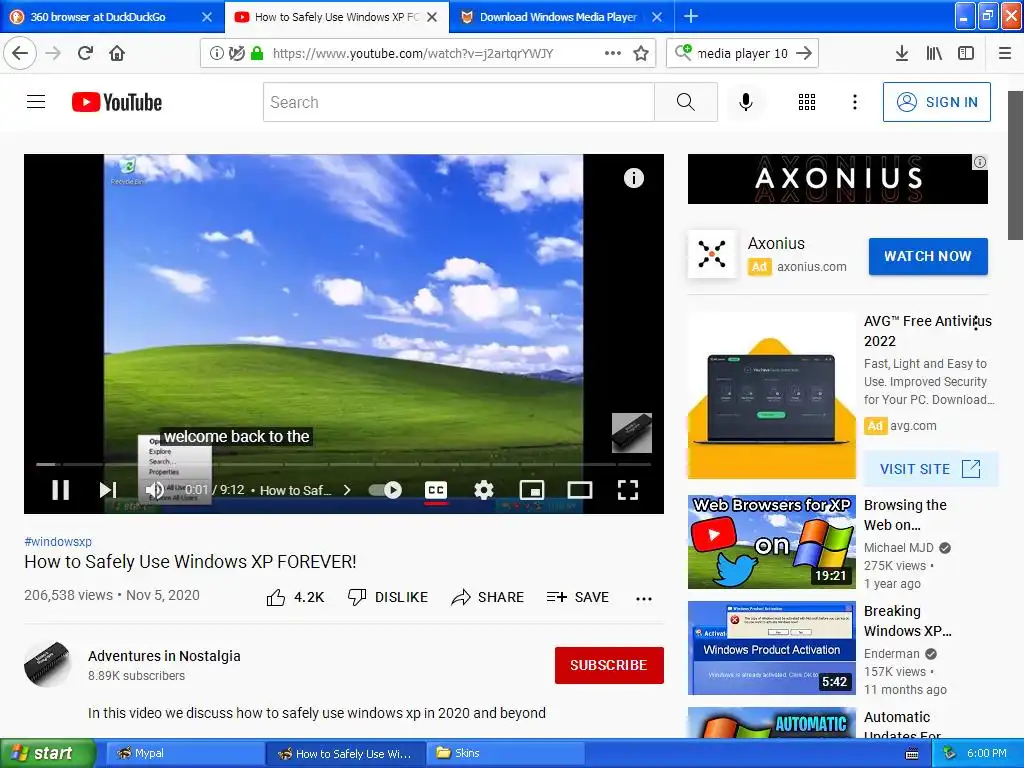Switch to Mypal in the taskbar
The height and width of the screenshot is (768, 1024).
click(184, 753)
